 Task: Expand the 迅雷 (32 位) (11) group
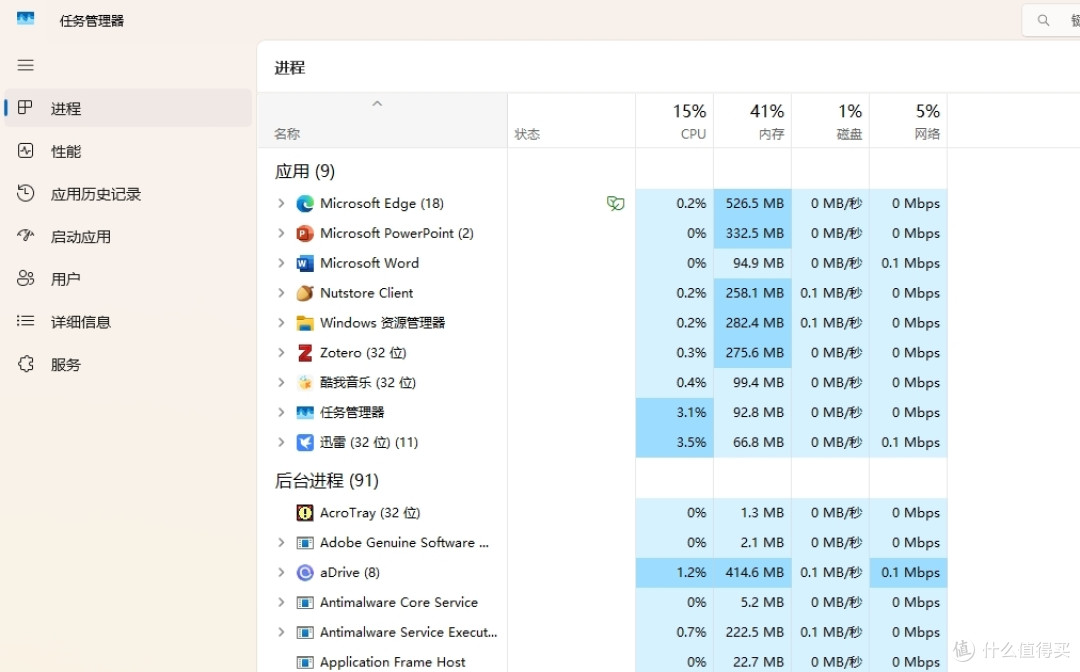281,442
